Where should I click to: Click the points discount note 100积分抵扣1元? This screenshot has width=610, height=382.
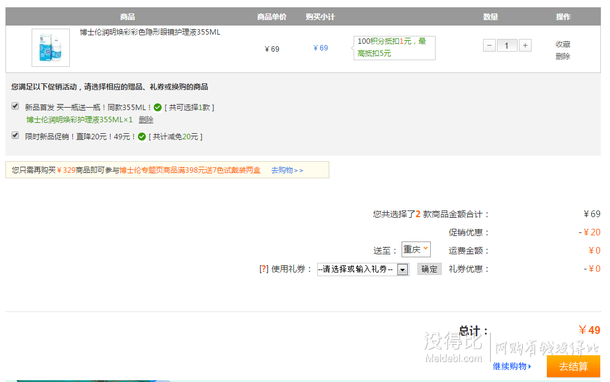click(x=394, y=47)
